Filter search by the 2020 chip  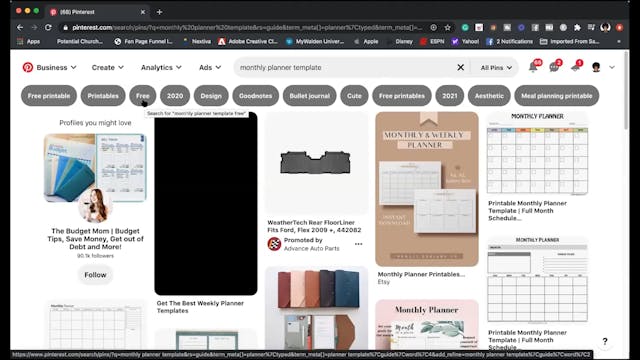coord(175,96)
